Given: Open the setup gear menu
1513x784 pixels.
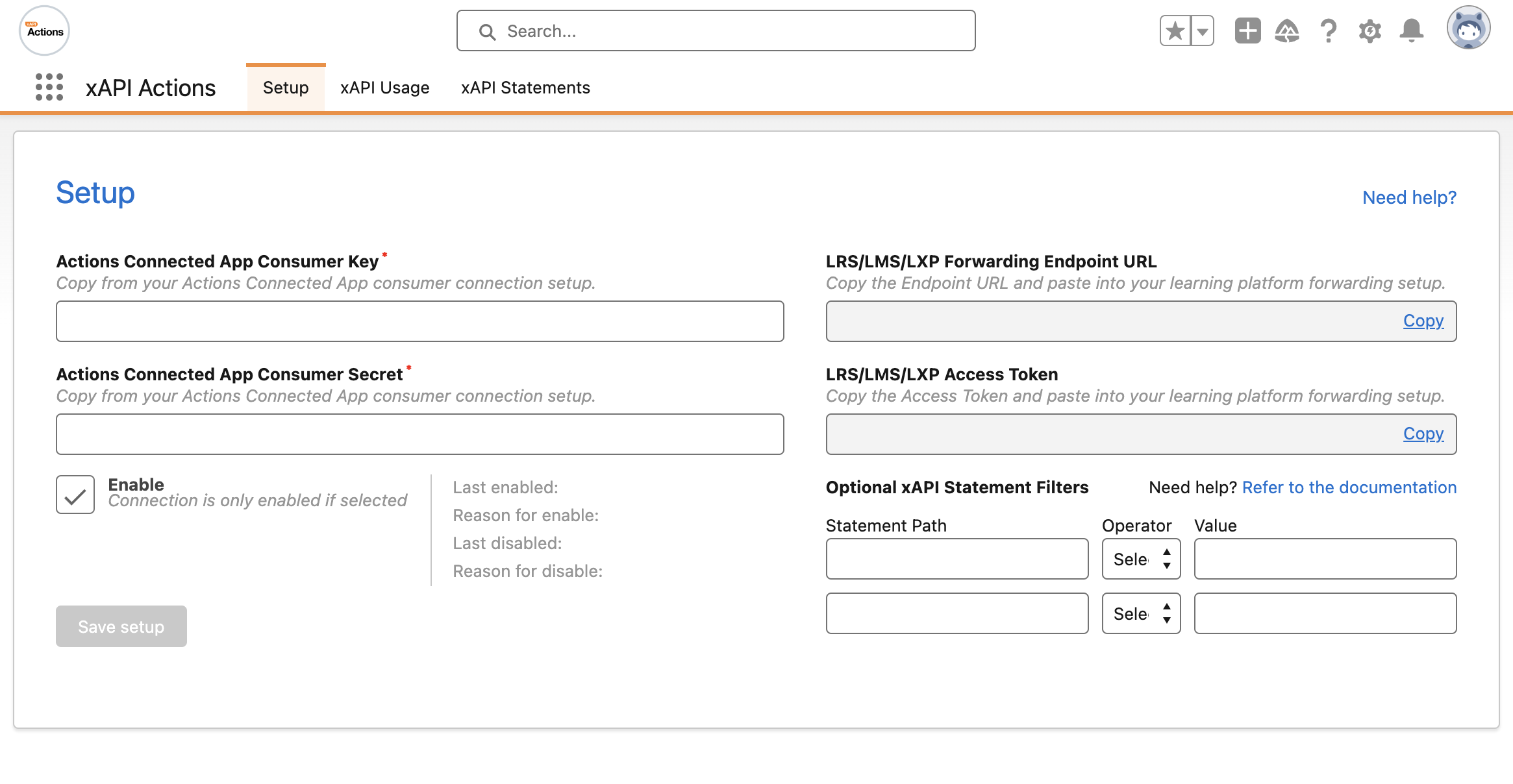Looking at the screenshot, I should (x=1369, y=31).
